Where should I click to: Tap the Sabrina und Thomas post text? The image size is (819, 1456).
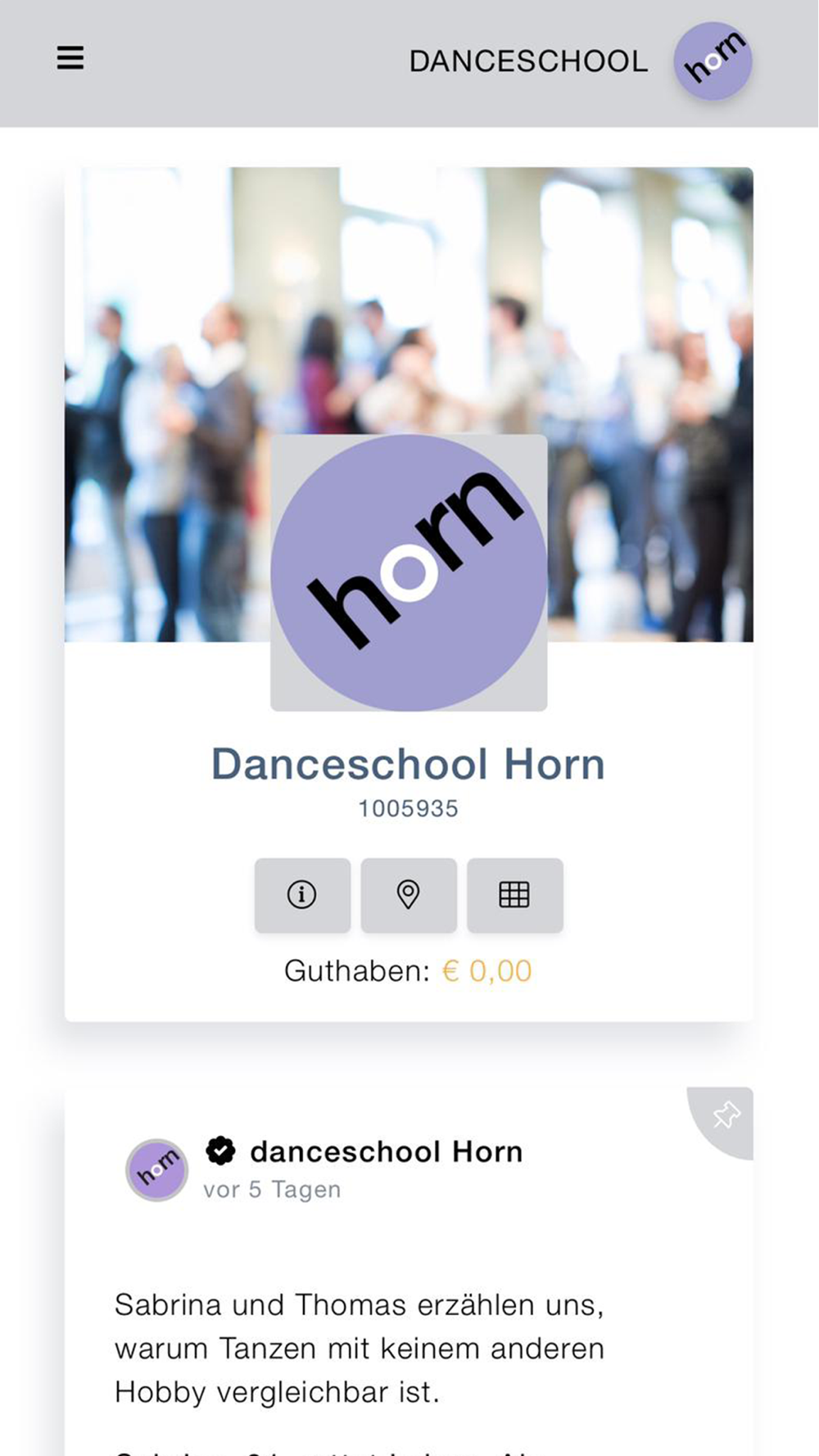[x=360, y=1348]
